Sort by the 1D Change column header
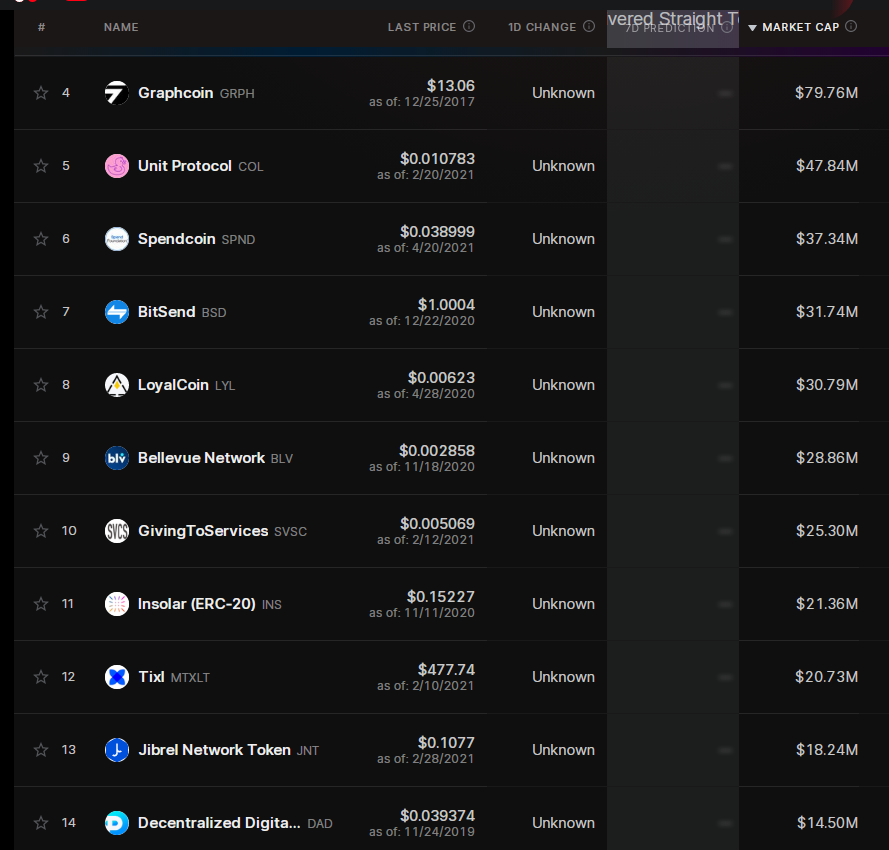 (542, 27)
